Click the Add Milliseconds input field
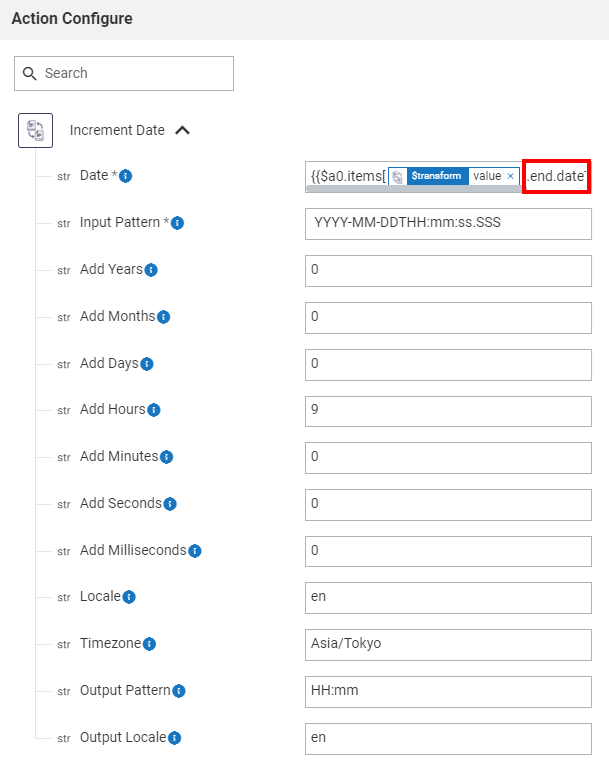609x762 pixels. tap(448, 550)
